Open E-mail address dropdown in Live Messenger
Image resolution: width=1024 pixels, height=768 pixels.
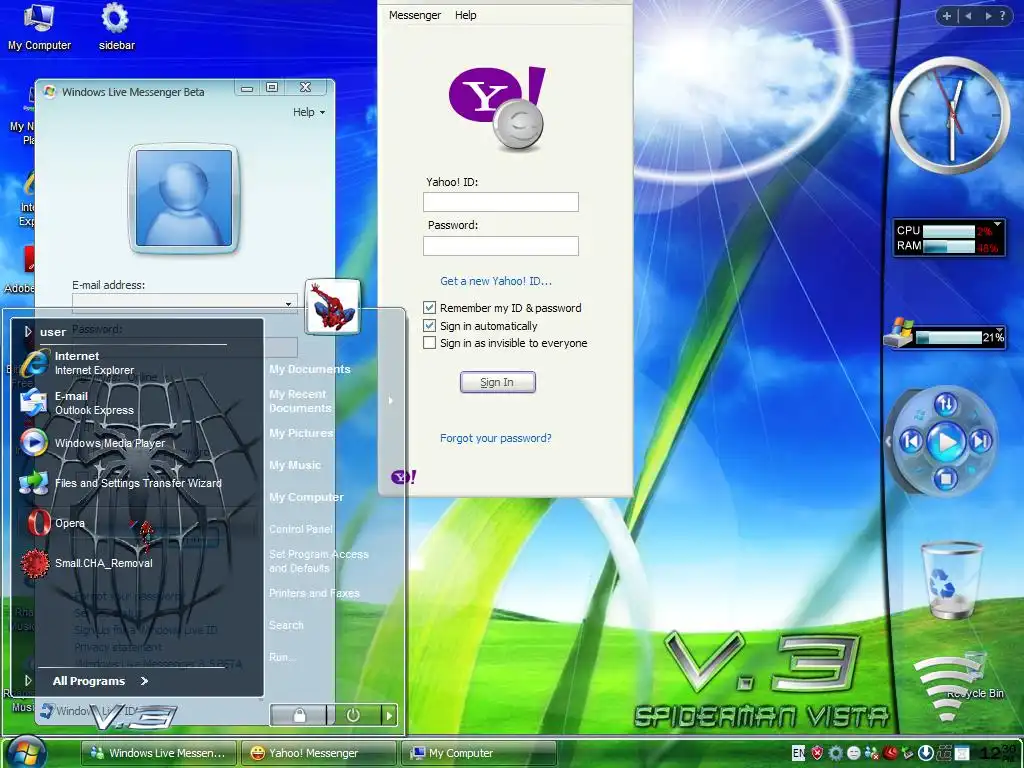pyautogui.click(x=288, y=304)
